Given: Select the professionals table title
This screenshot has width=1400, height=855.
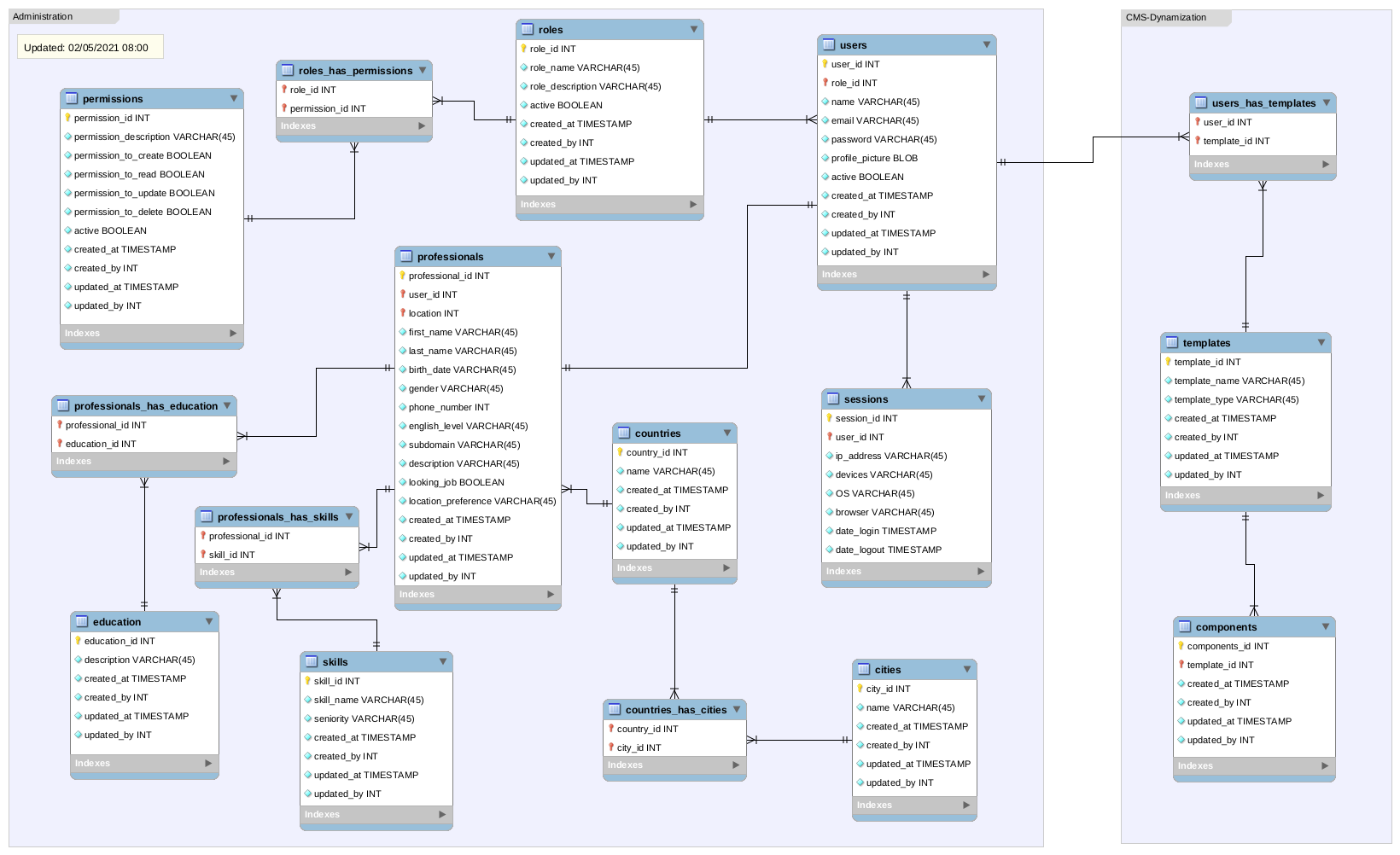Looking at the screenshot, I should pyautogui.click(x=450, y=257).
